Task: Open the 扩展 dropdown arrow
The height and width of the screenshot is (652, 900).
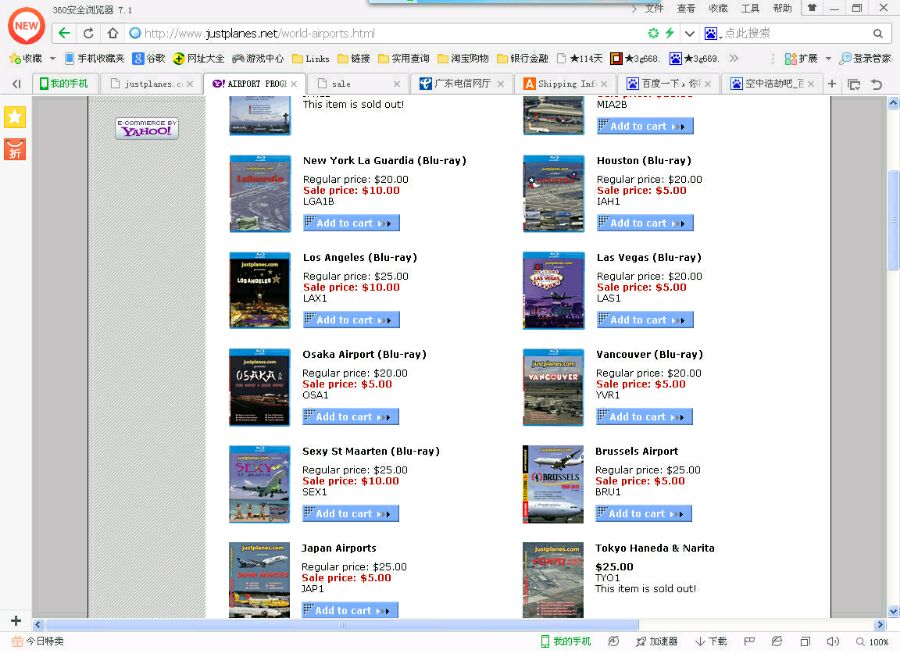Action: click(x=828, y=59)
